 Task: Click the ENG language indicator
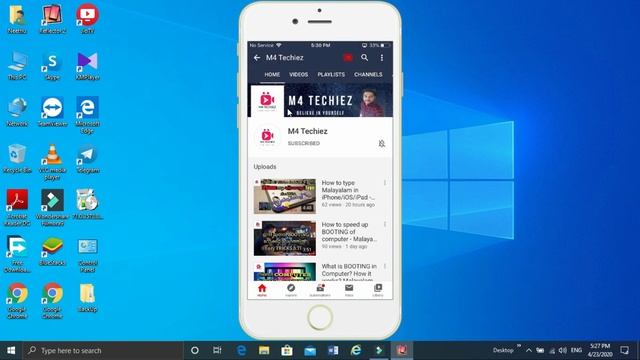(x=576, y=350)
